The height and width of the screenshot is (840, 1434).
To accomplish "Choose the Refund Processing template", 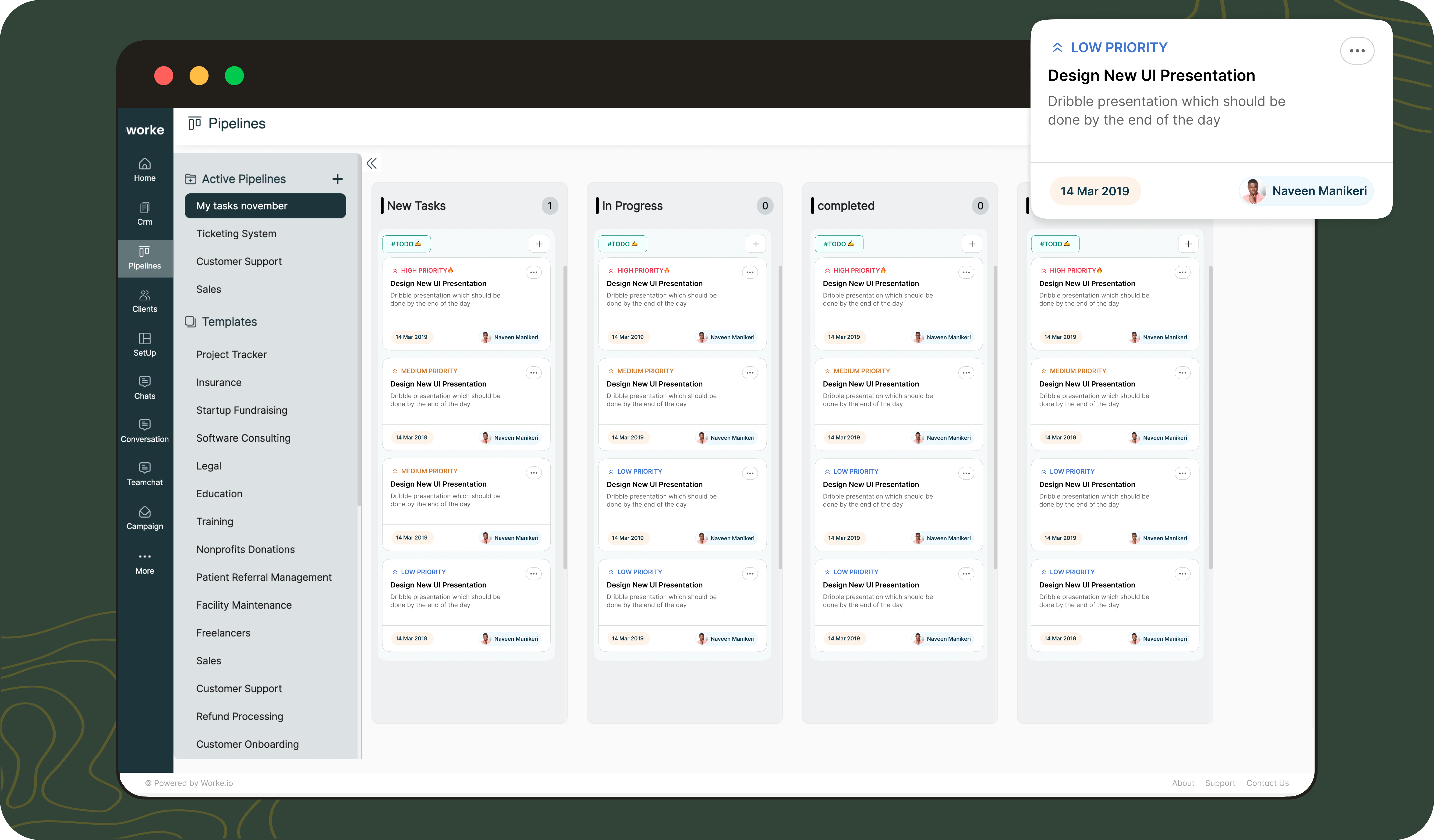I will click(x=240, y=717).
